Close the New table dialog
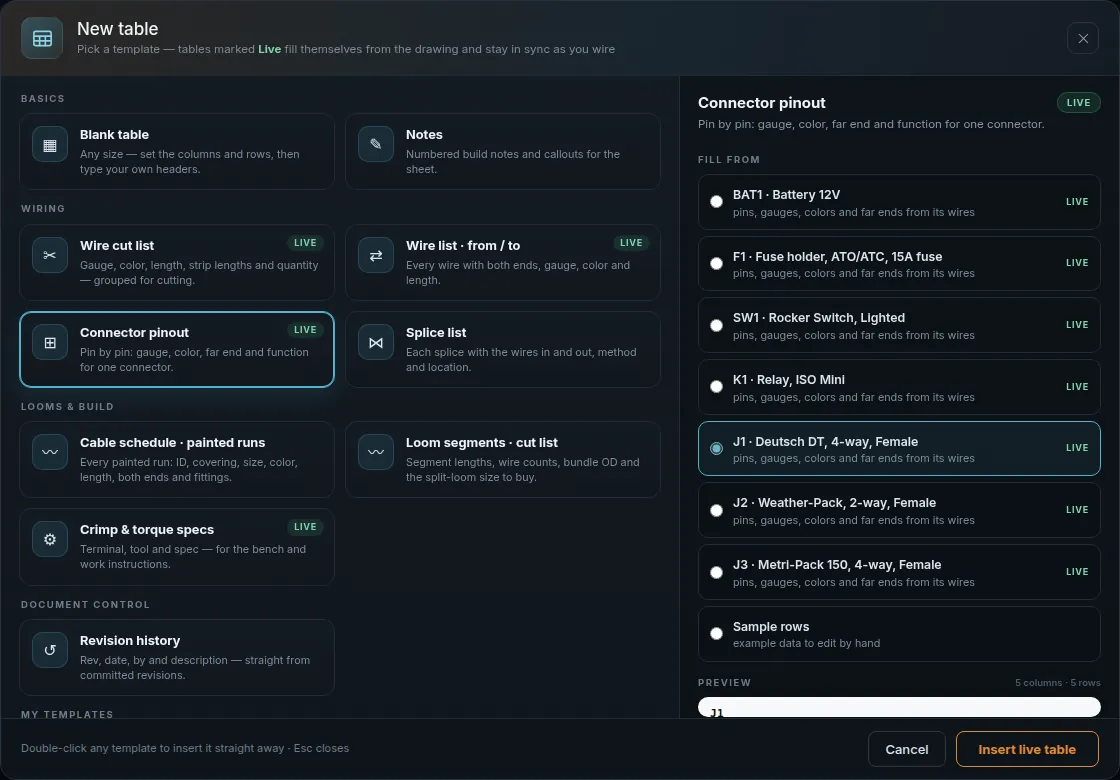This screenshot has height=780, width=1120. 1083,39
